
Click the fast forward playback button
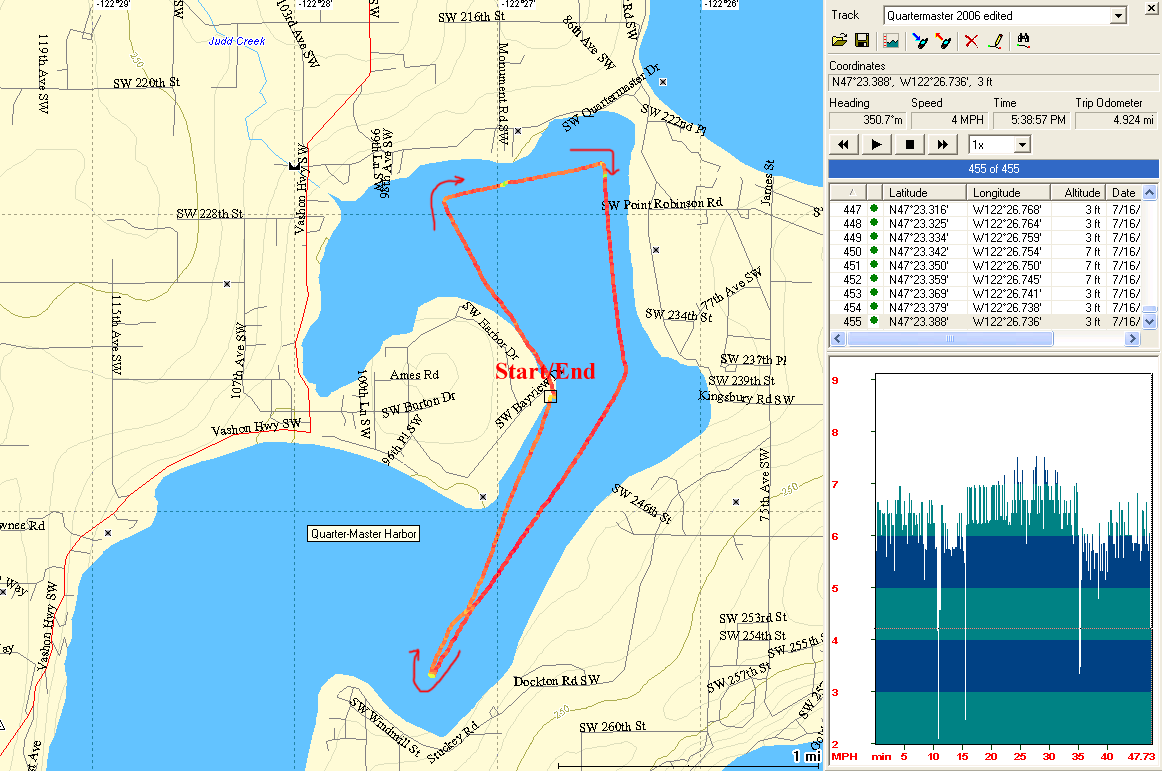[941, 145]
